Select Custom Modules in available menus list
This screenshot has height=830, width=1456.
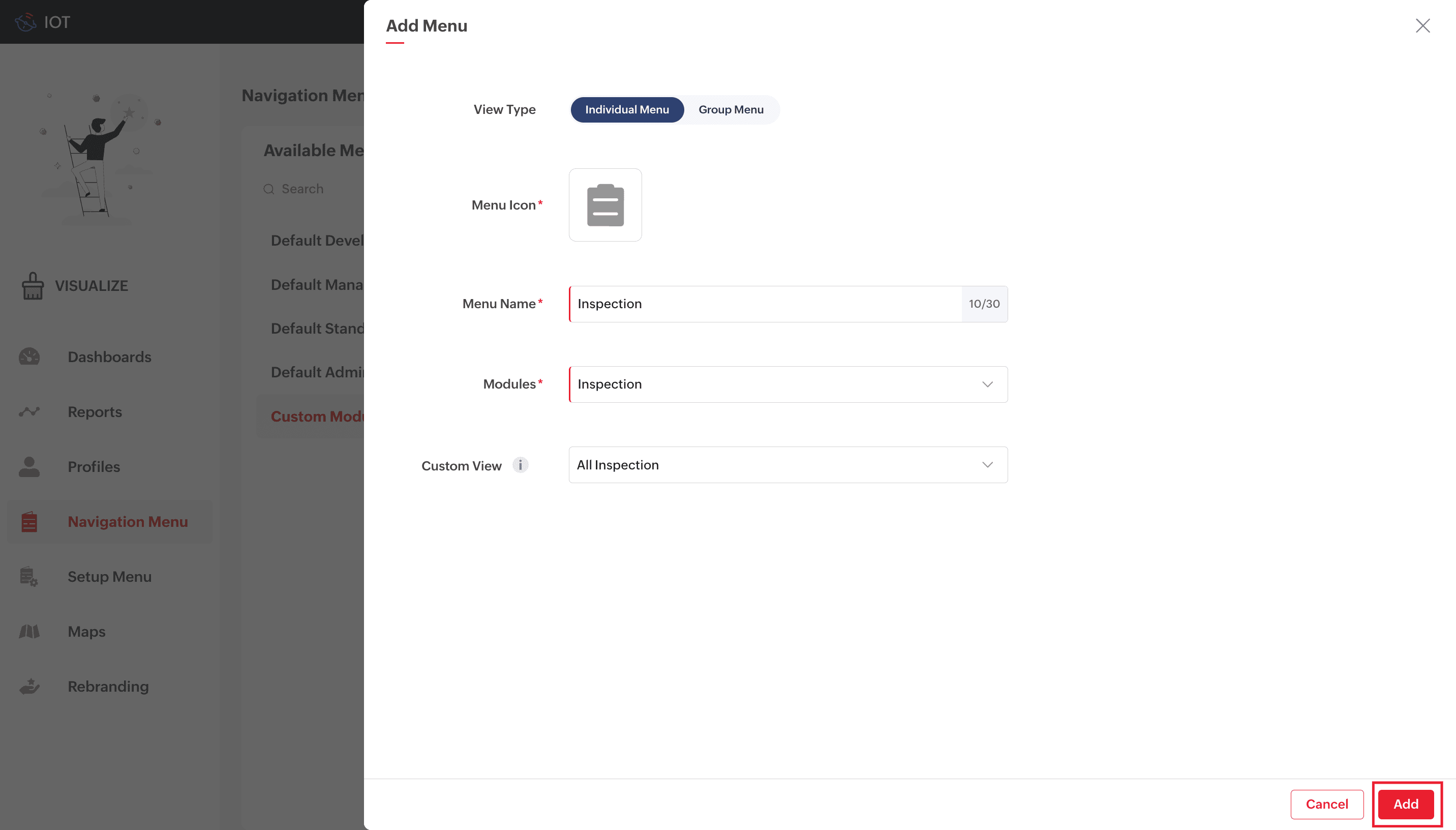tap(317, 416)
